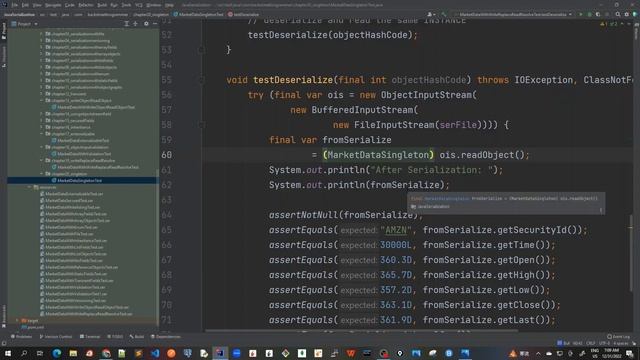Launch Microsoft Edge from taskbar

[x=56, y=353]
